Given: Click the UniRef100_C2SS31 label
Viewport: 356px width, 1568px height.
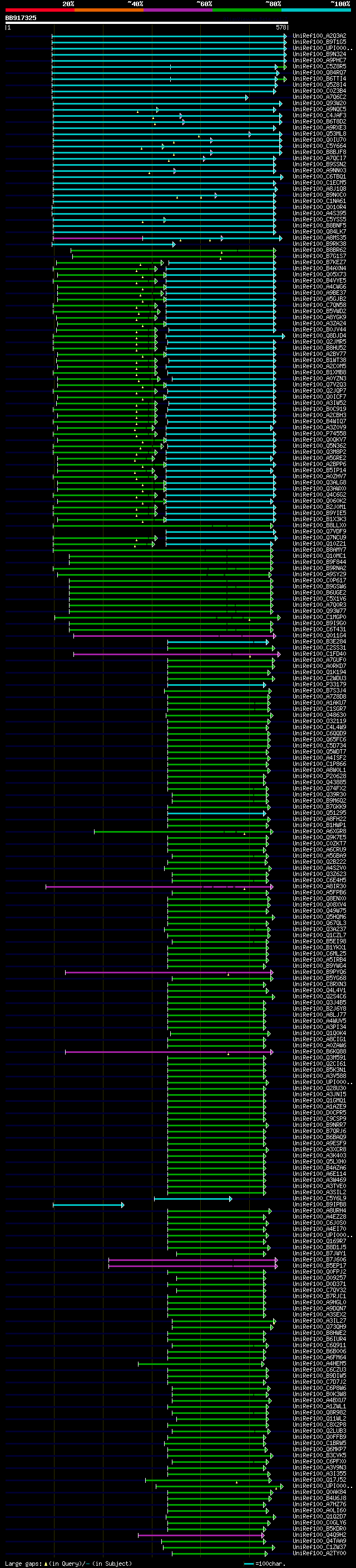Looking at the screenshot, I should click(x=319, y=647).
